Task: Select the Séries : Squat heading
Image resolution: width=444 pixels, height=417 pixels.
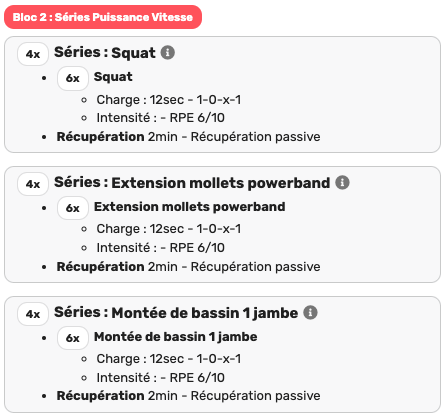Action: 105,53
